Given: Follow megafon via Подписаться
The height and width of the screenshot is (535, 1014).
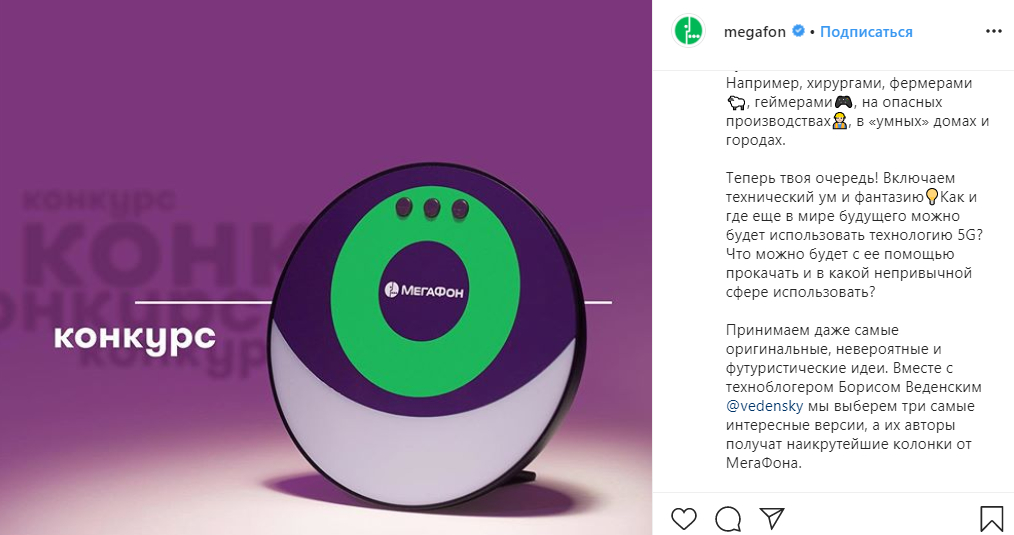Looking at the screenshot, I should (x=866, y=32).
